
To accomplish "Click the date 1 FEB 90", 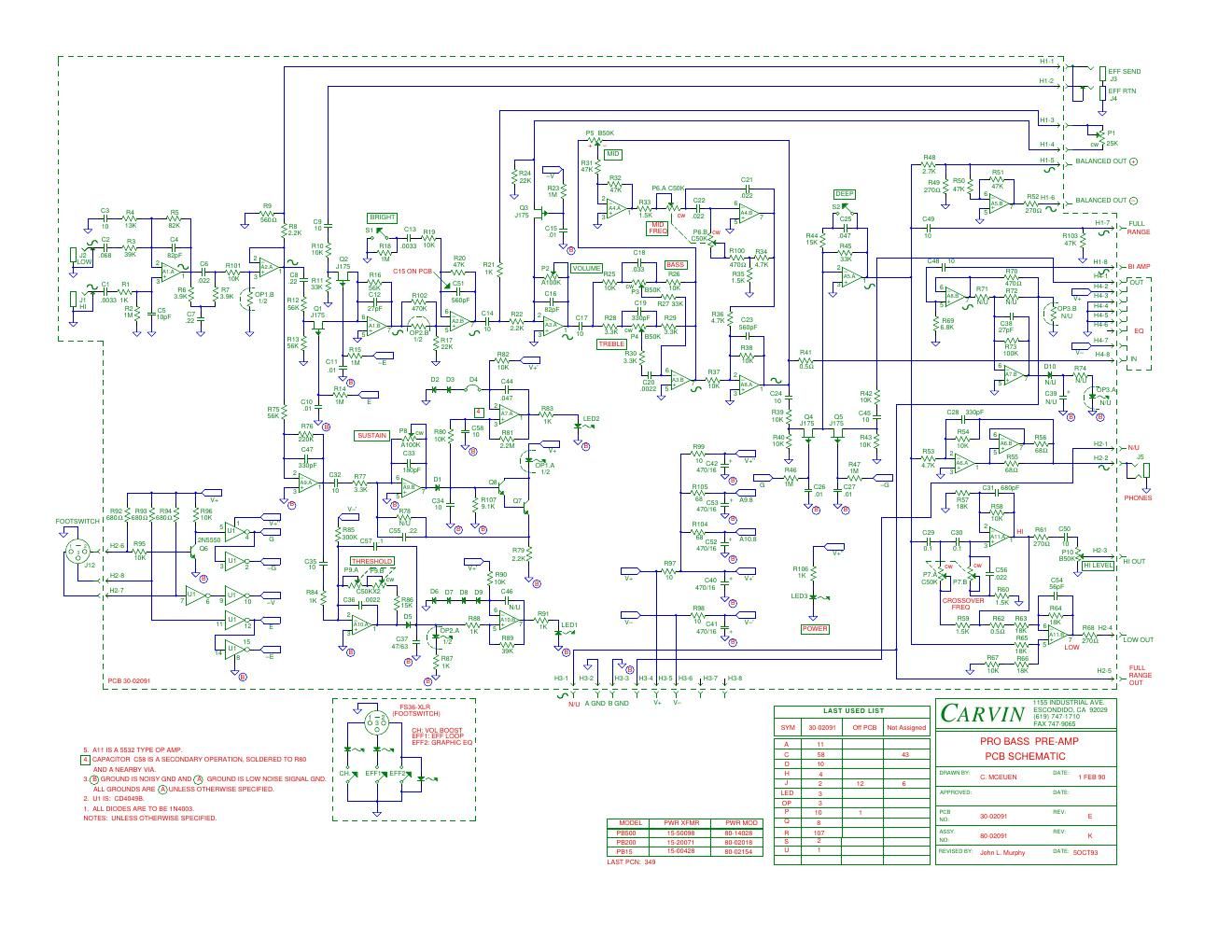I will pyautogui.click(x=1091, y=776).
